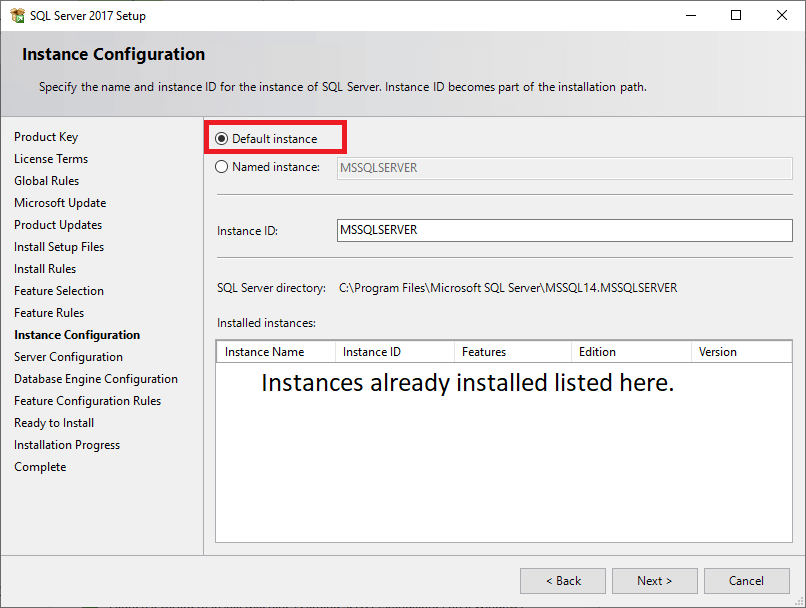Sort by Instance Name column header
The width and height of the screenshot is (806, 608).
pyautogui.click(x=276, y=352)
